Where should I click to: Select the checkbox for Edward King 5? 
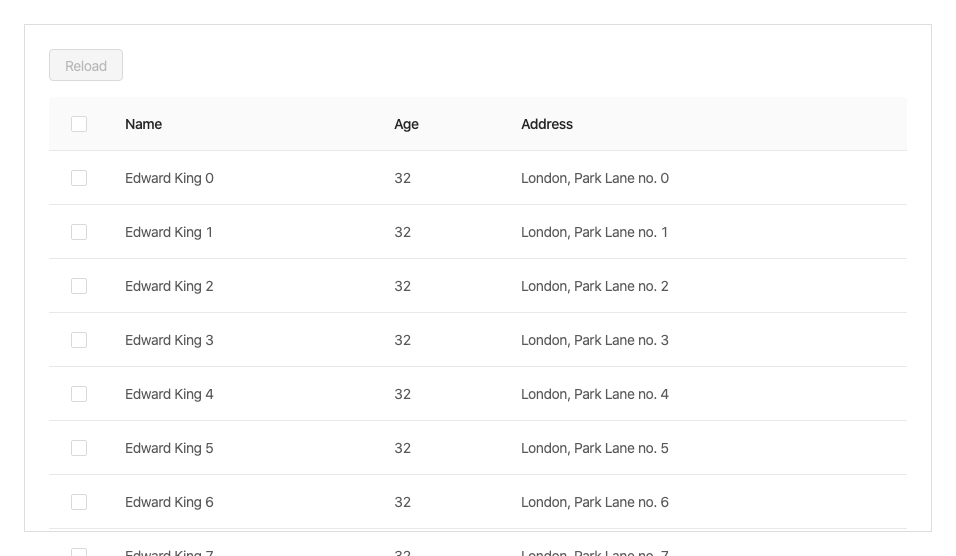(79, 448)
